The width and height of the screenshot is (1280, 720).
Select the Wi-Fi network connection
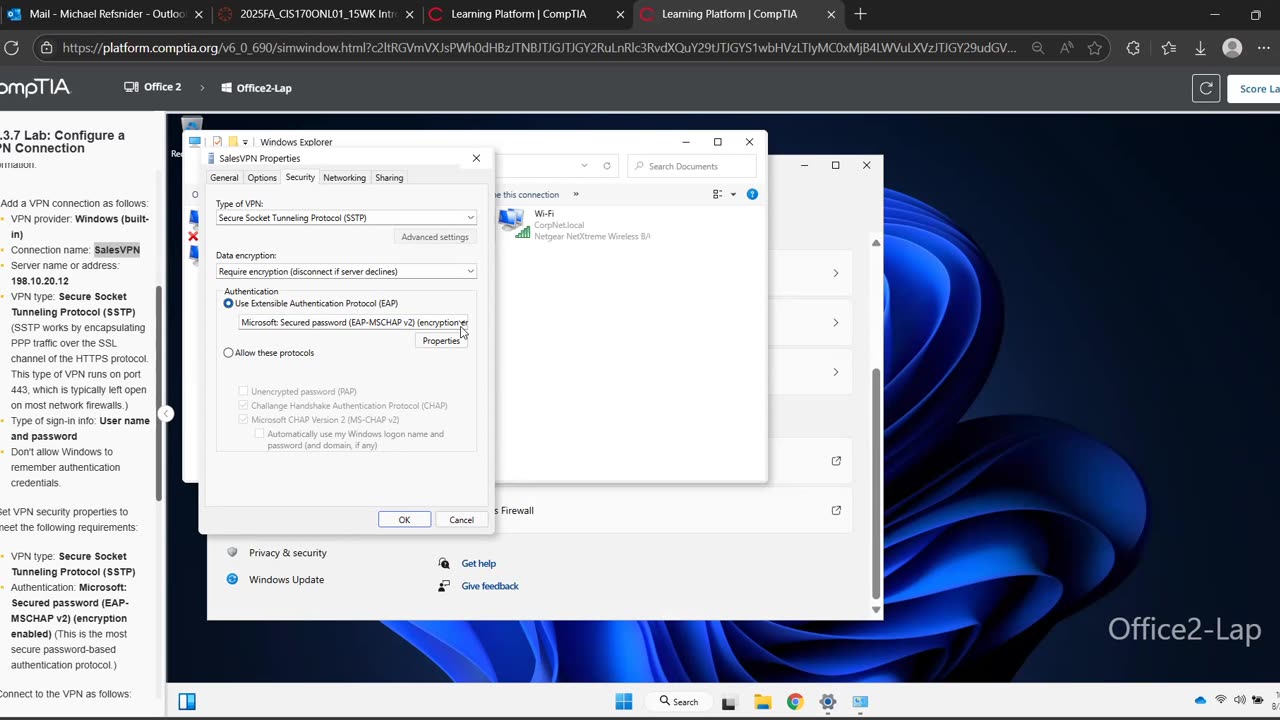[575, 225]
